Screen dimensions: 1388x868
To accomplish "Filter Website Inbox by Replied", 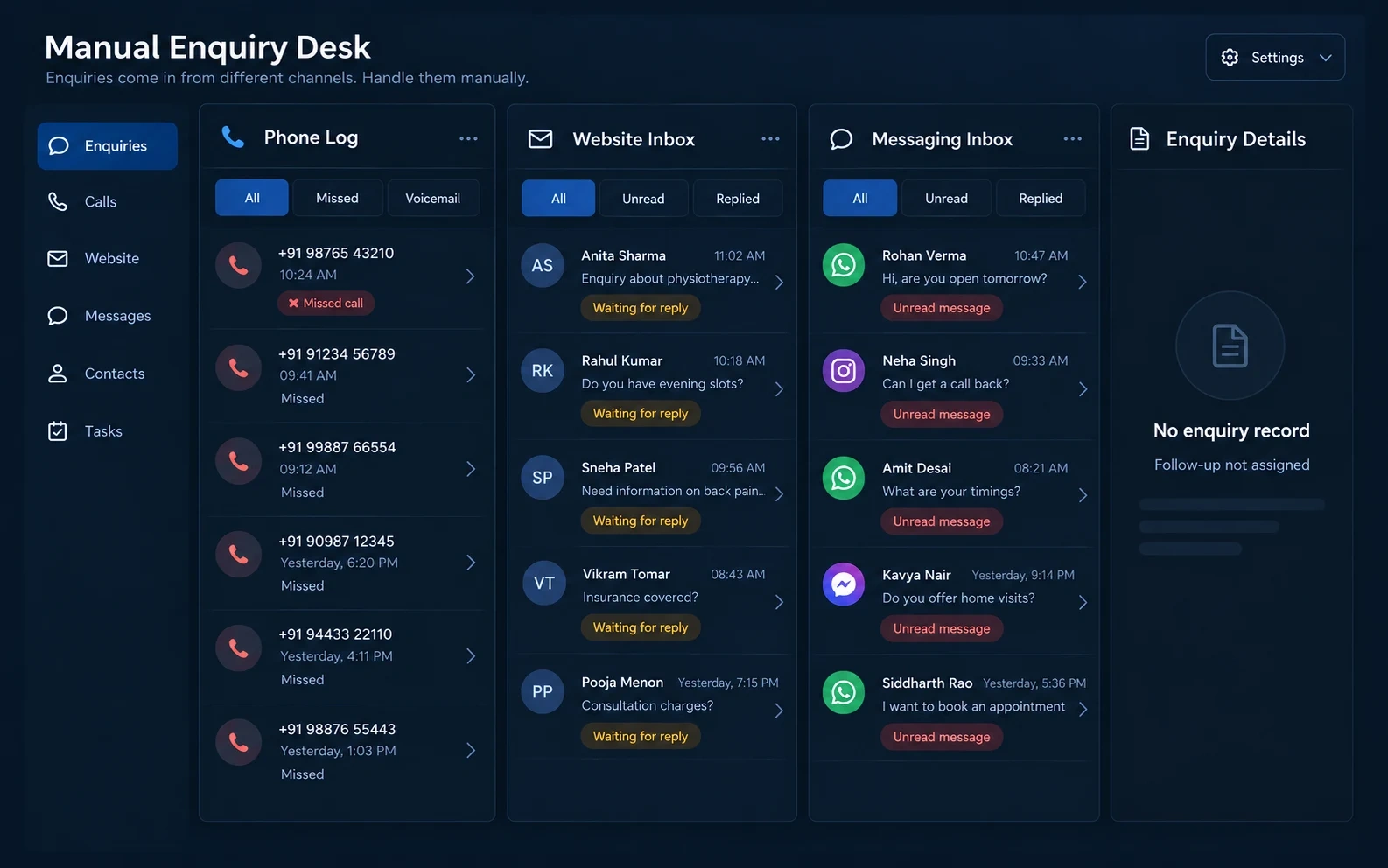I will click(x=738, y=199).
